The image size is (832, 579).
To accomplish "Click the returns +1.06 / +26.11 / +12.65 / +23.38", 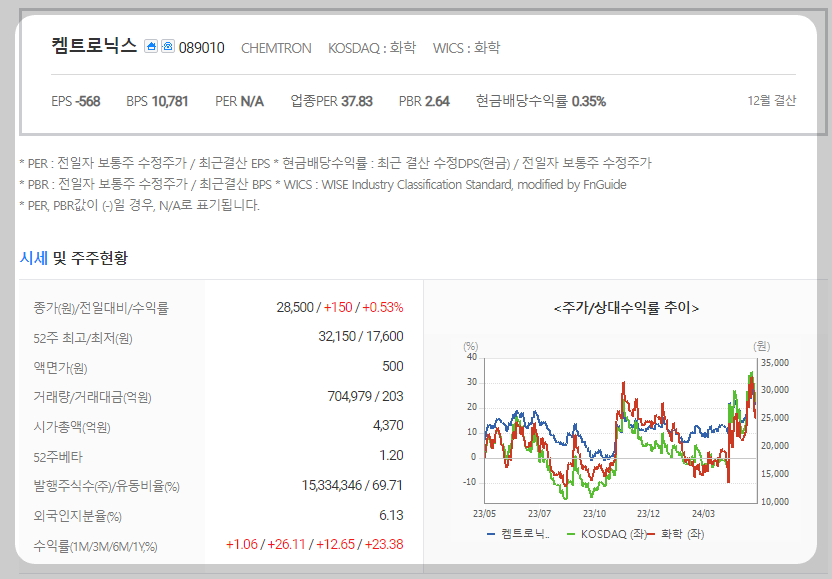I will [x=314, y=545].
